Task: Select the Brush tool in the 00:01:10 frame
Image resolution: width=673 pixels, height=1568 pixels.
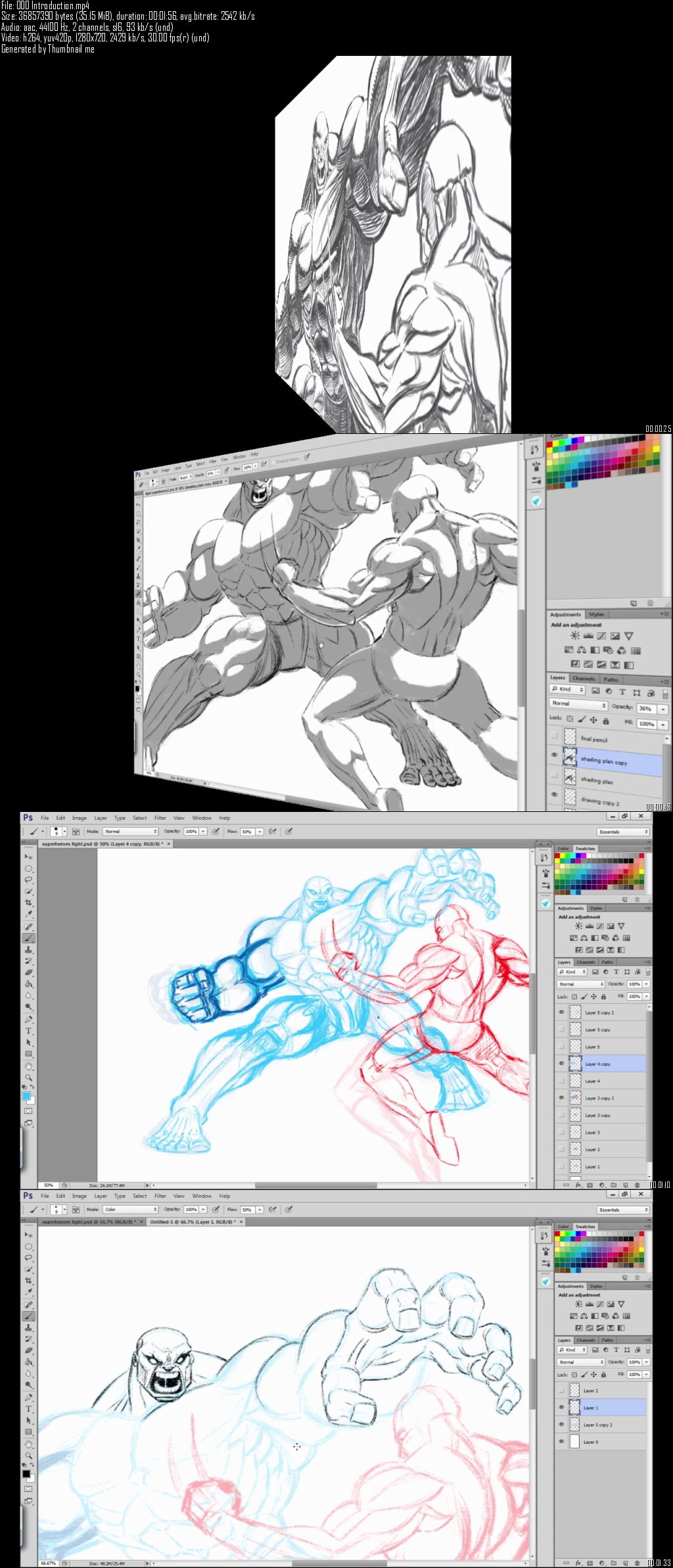Action: [x=29, y=938]
